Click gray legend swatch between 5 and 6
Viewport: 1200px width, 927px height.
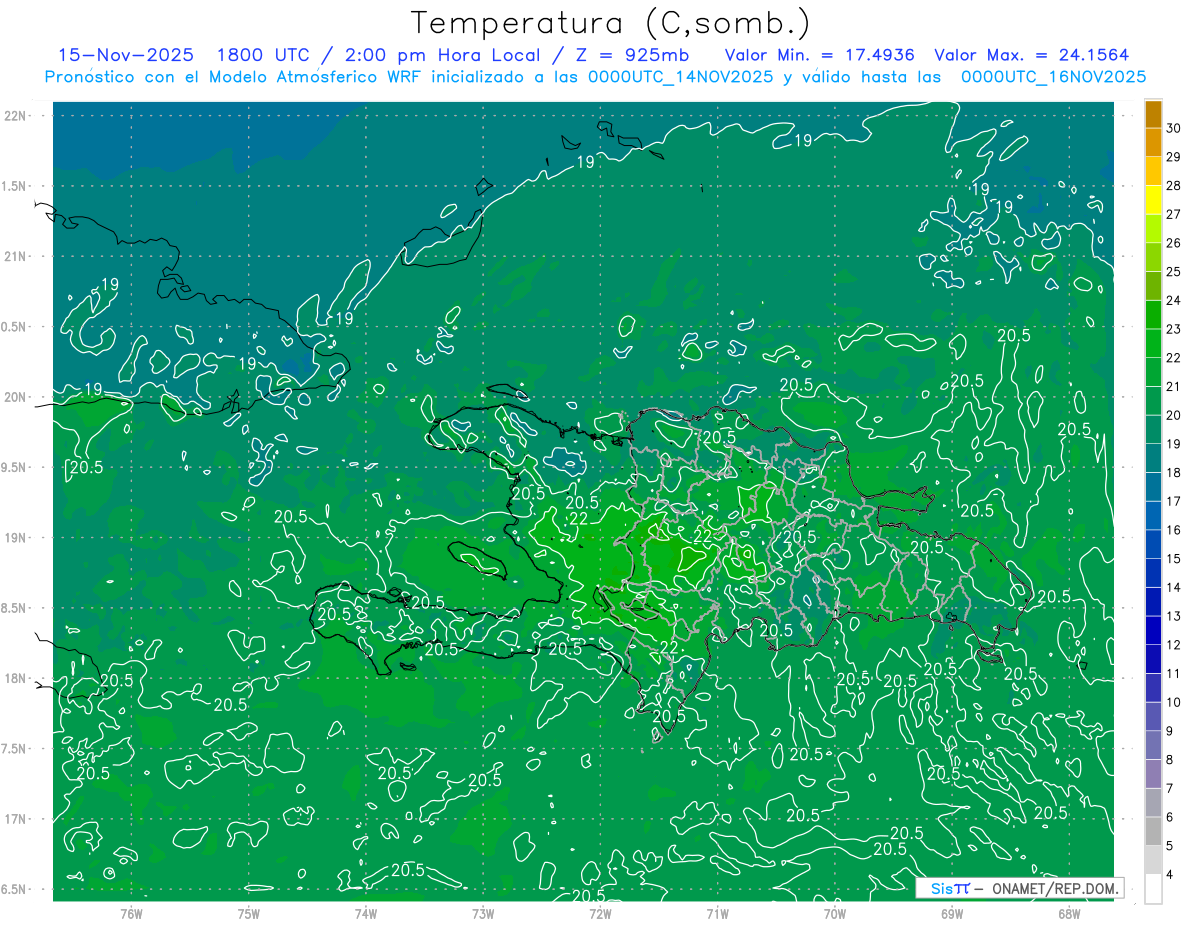(1153, 832)
